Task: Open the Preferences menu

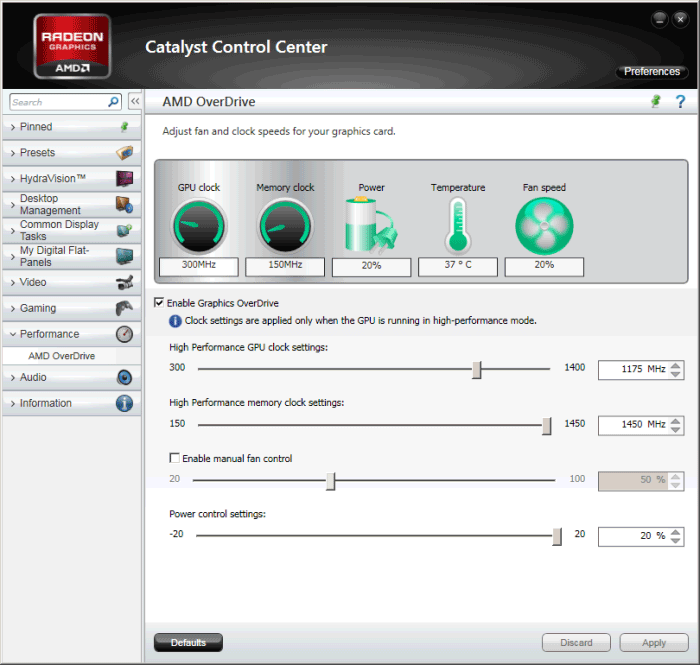Action: tap(652, 72)
